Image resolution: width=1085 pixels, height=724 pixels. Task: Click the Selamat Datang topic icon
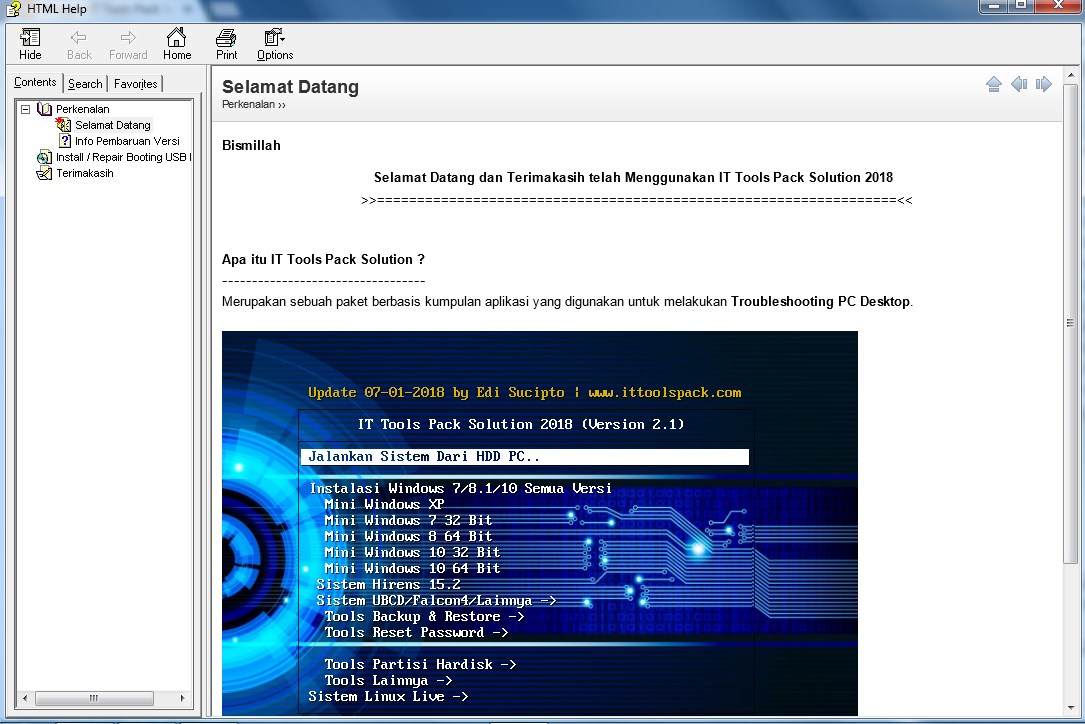pyautogui.click(x=64, y=125)
